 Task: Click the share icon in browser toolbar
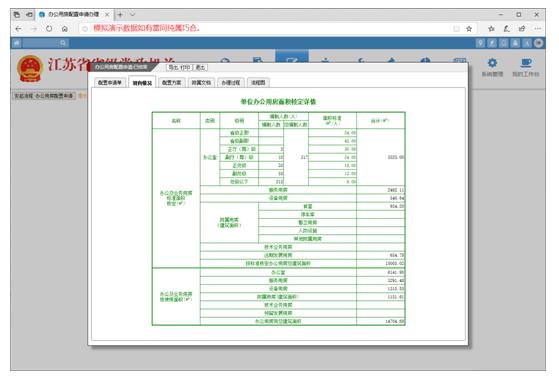(522, 29)
